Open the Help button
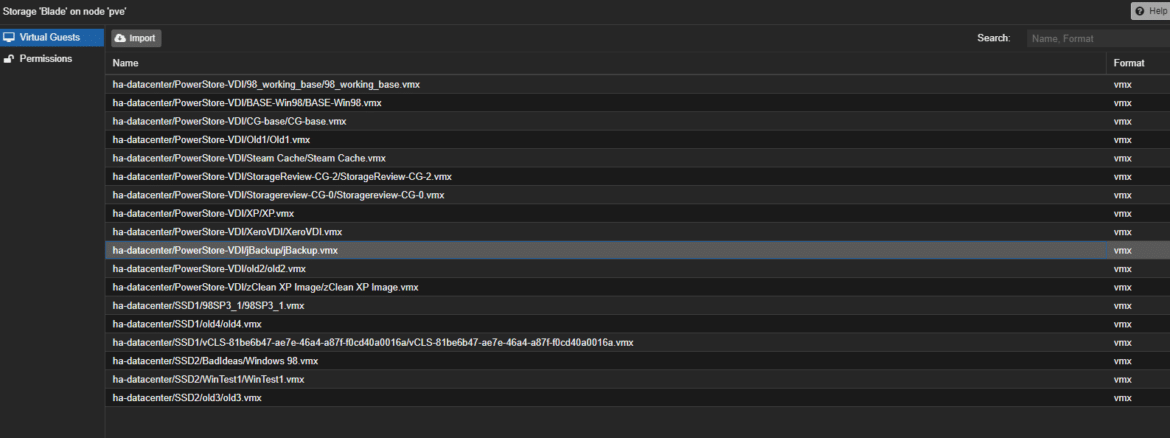Viewport: 1170px width, 438px height. (x=1152, y=11)
